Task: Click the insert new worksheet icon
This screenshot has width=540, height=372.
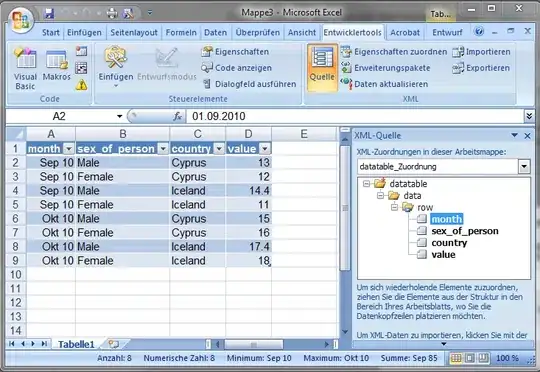Action: [114, 344]
